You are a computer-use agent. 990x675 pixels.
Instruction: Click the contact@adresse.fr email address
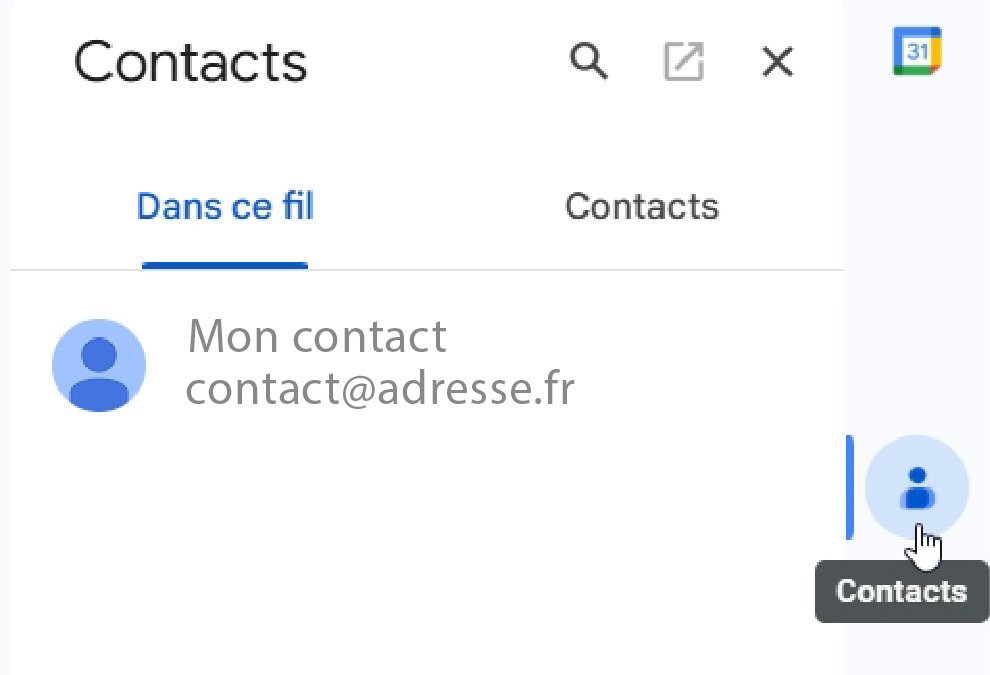point(380,388)
